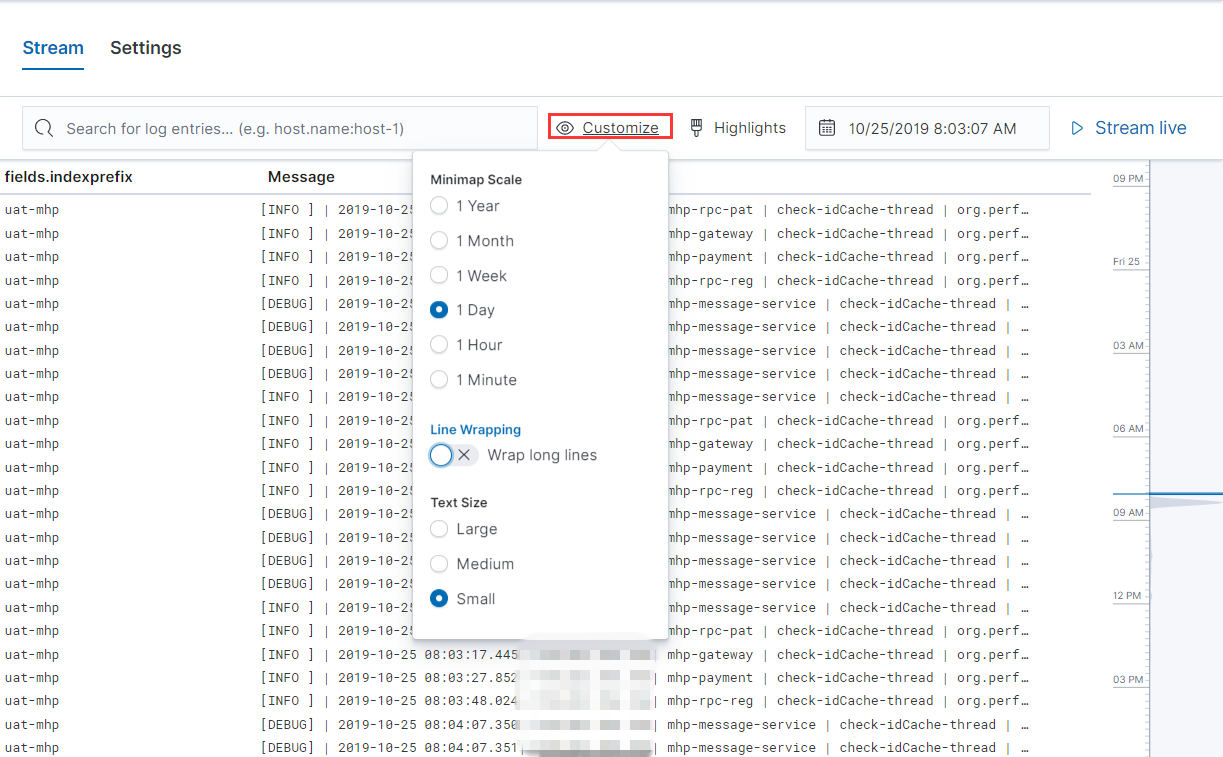This screenshot has height=757, width=1223.
Task: Select the 1 Month minimap scale
Action: pos(439,241)
